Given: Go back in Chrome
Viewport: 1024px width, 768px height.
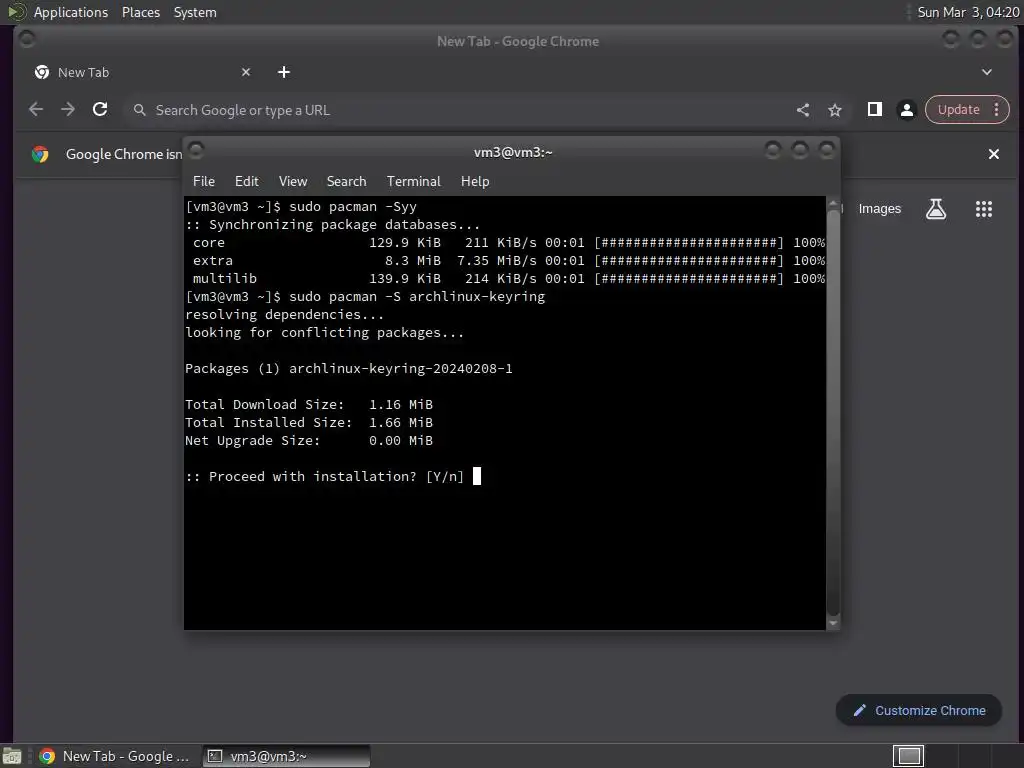Looking at the screenshot, I should coord(36,110).
